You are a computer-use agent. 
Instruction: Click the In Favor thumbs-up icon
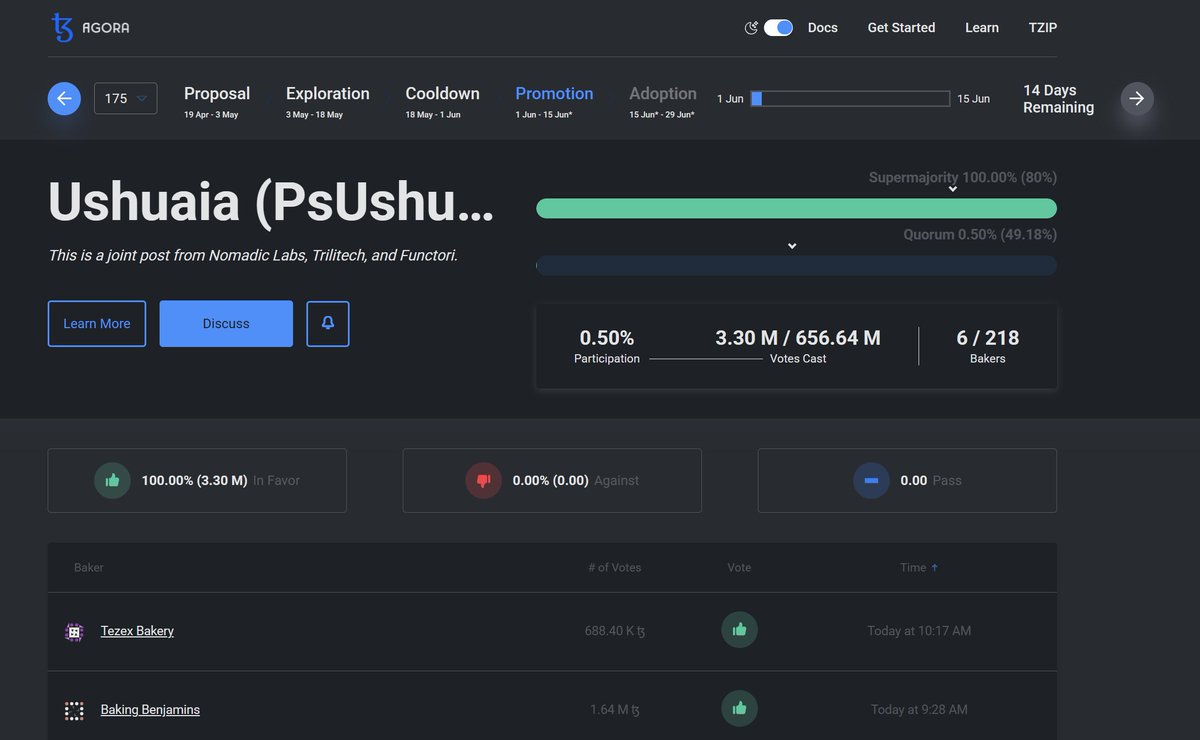[x=112, y=481]
